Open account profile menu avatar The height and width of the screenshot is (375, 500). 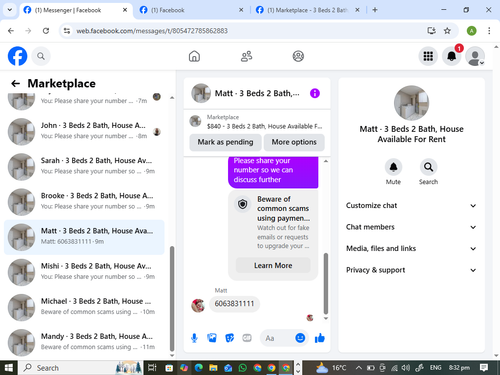475,56
